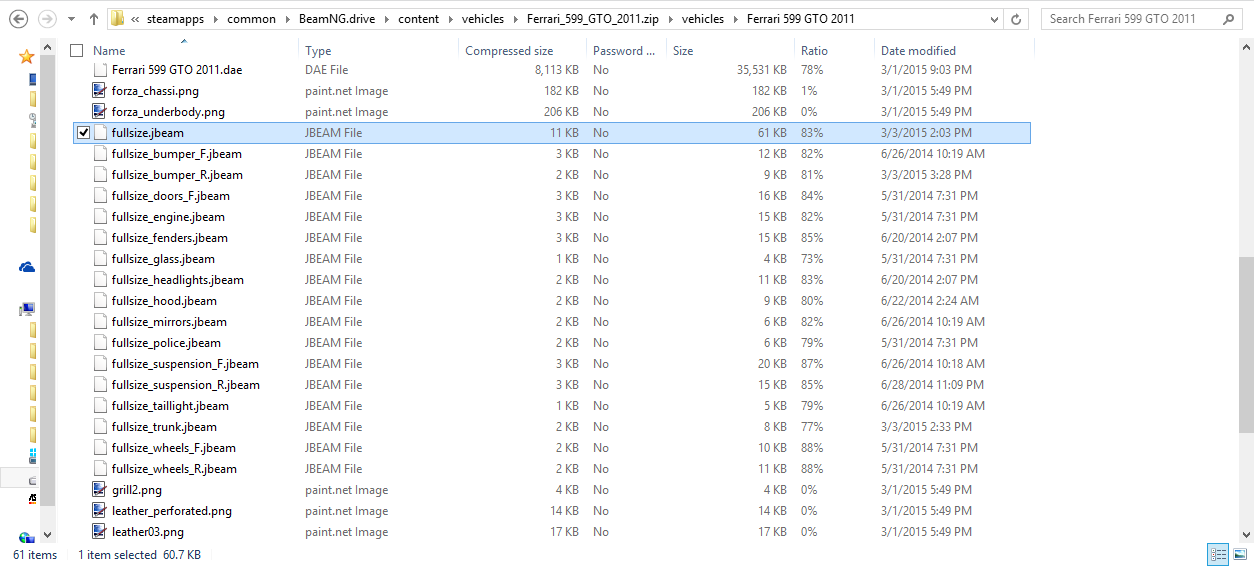The image size is (1254, 566).
Task: Navigate to content in the breadcrumb
Action: (x=417, y=19)
